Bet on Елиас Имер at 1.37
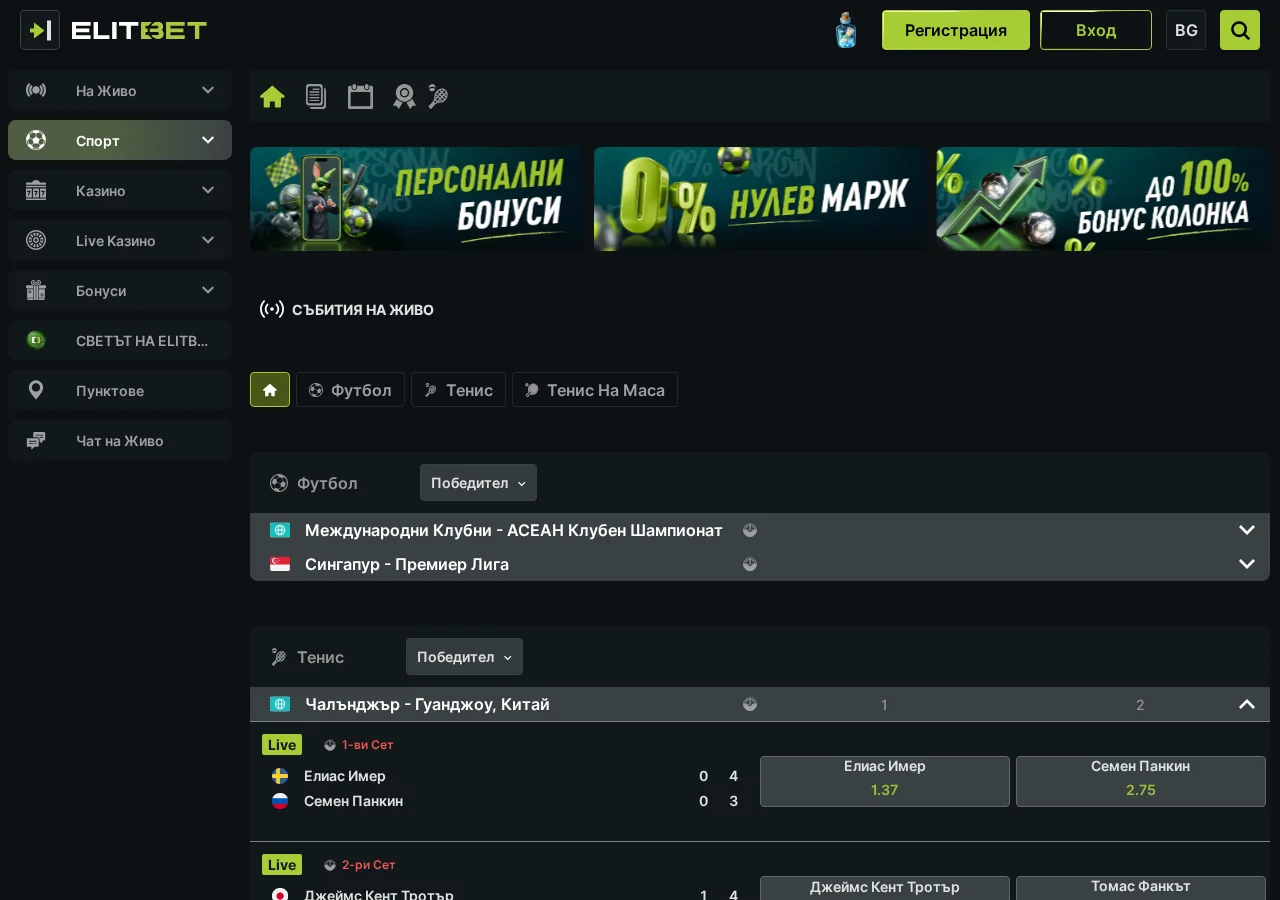This screenshot has width=1280, height=900. pyautogui.click(x=885, y=781)
